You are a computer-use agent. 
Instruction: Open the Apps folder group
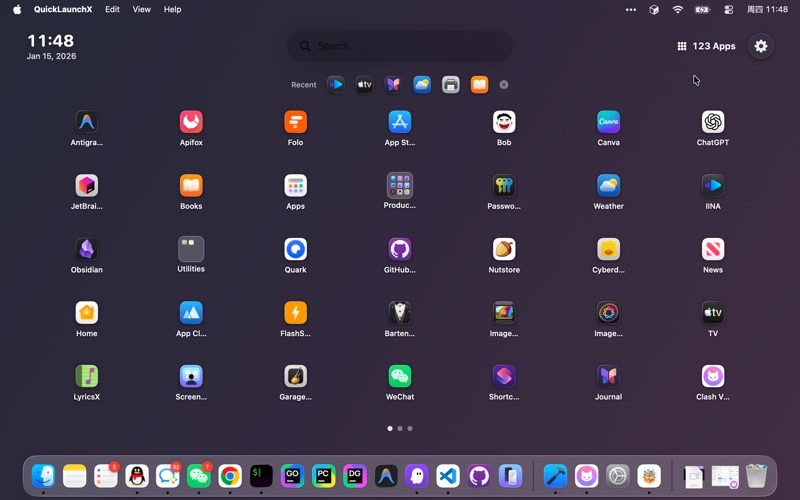click(x=295, y=186)
